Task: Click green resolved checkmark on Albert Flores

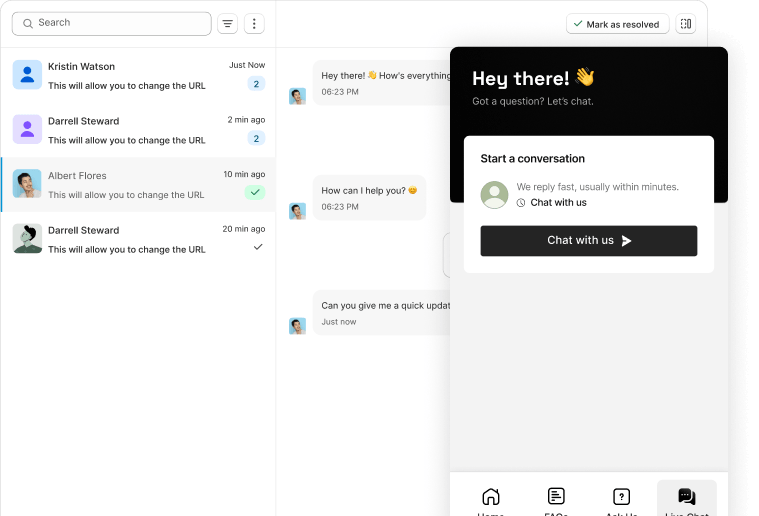Action: click(x=255, y=192)
